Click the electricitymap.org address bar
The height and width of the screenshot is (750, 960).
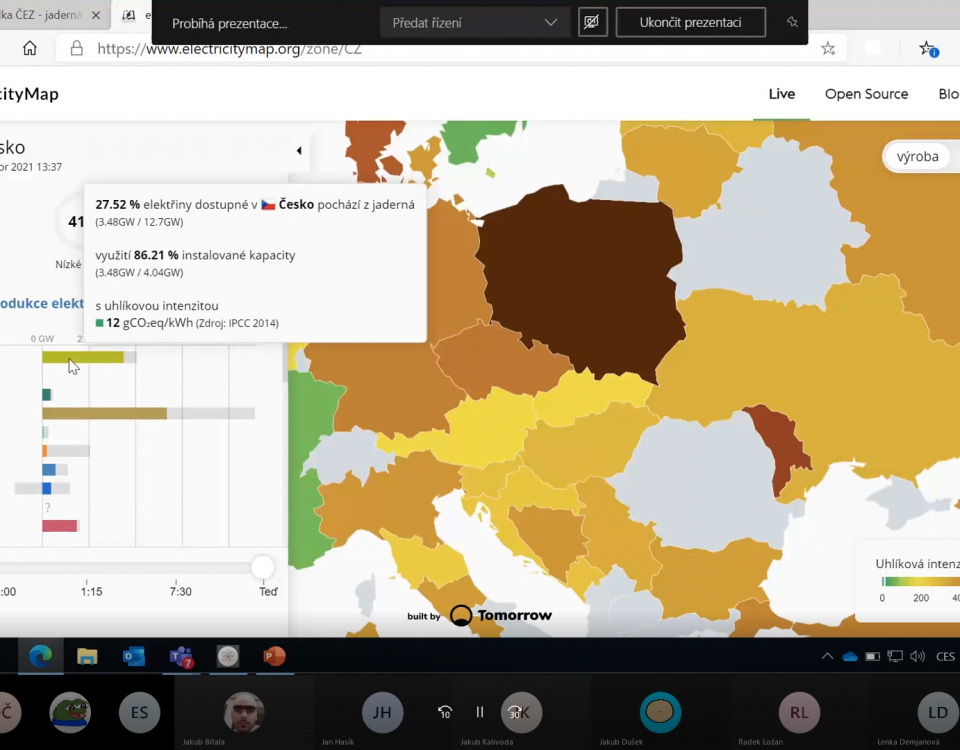coord(453,48)
